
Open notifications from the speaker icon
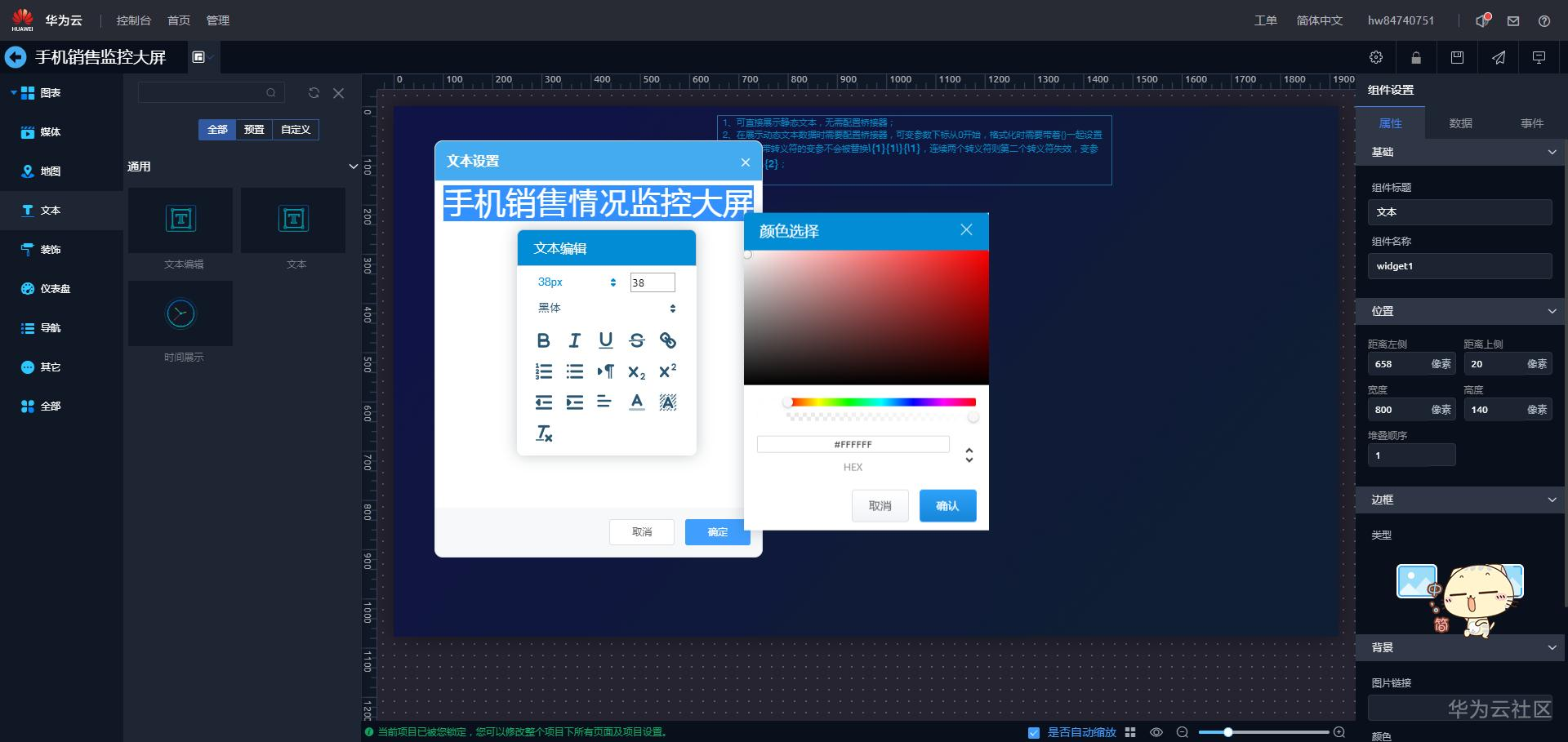(x=1483, y=20)
